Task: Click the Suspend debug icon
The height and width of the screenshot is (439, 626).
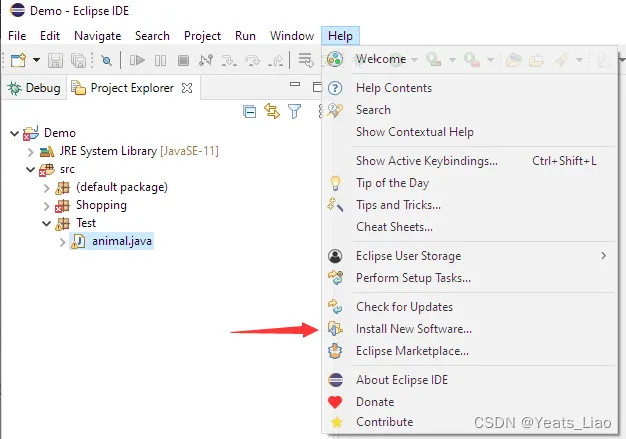Action: point(160,61)
